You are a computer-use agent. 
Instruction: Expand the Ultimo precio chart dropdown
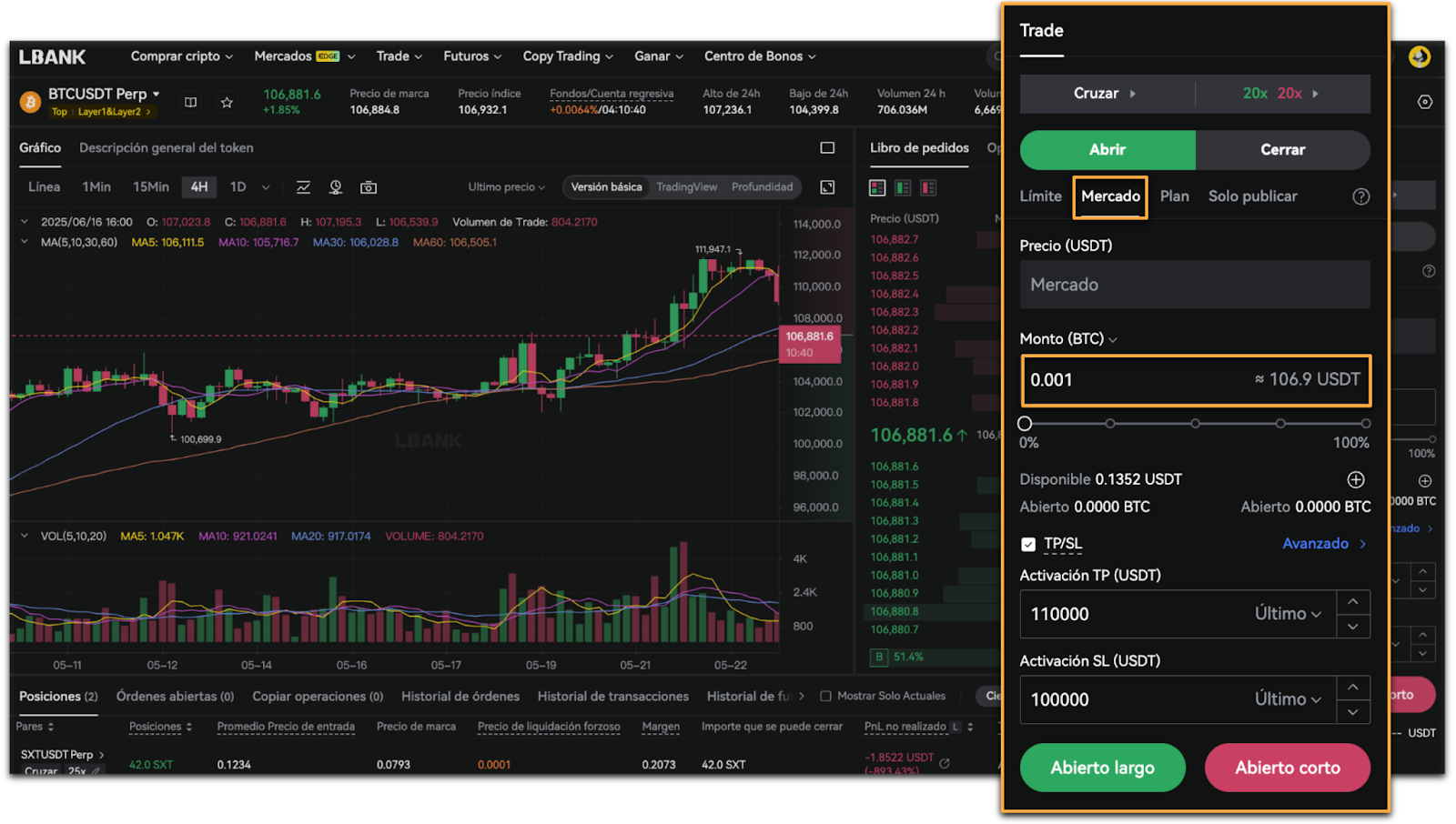[x=506, y=187]
